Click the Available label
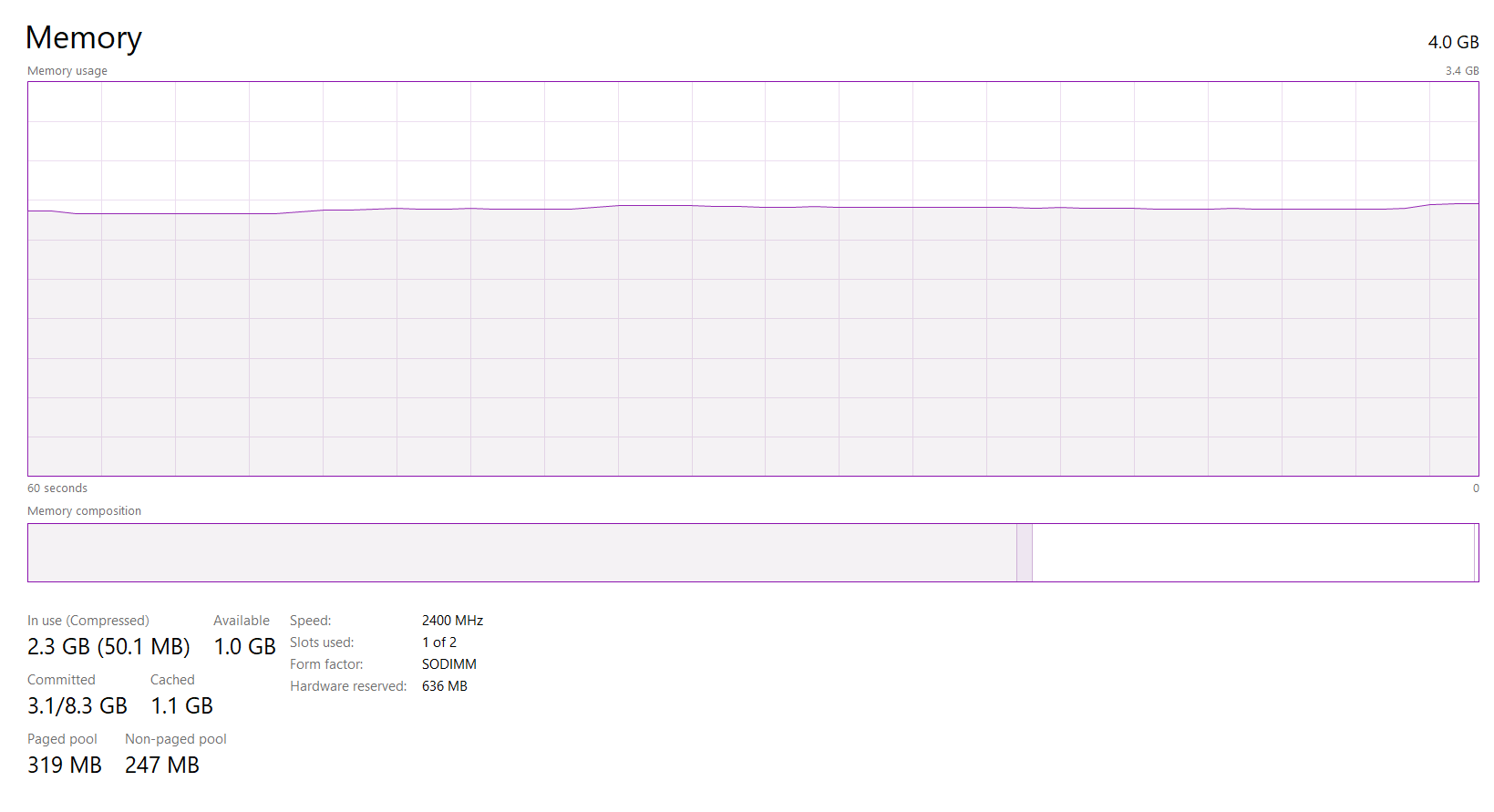1494x812 pixels. pyautogui.click(x=242, y=621)
